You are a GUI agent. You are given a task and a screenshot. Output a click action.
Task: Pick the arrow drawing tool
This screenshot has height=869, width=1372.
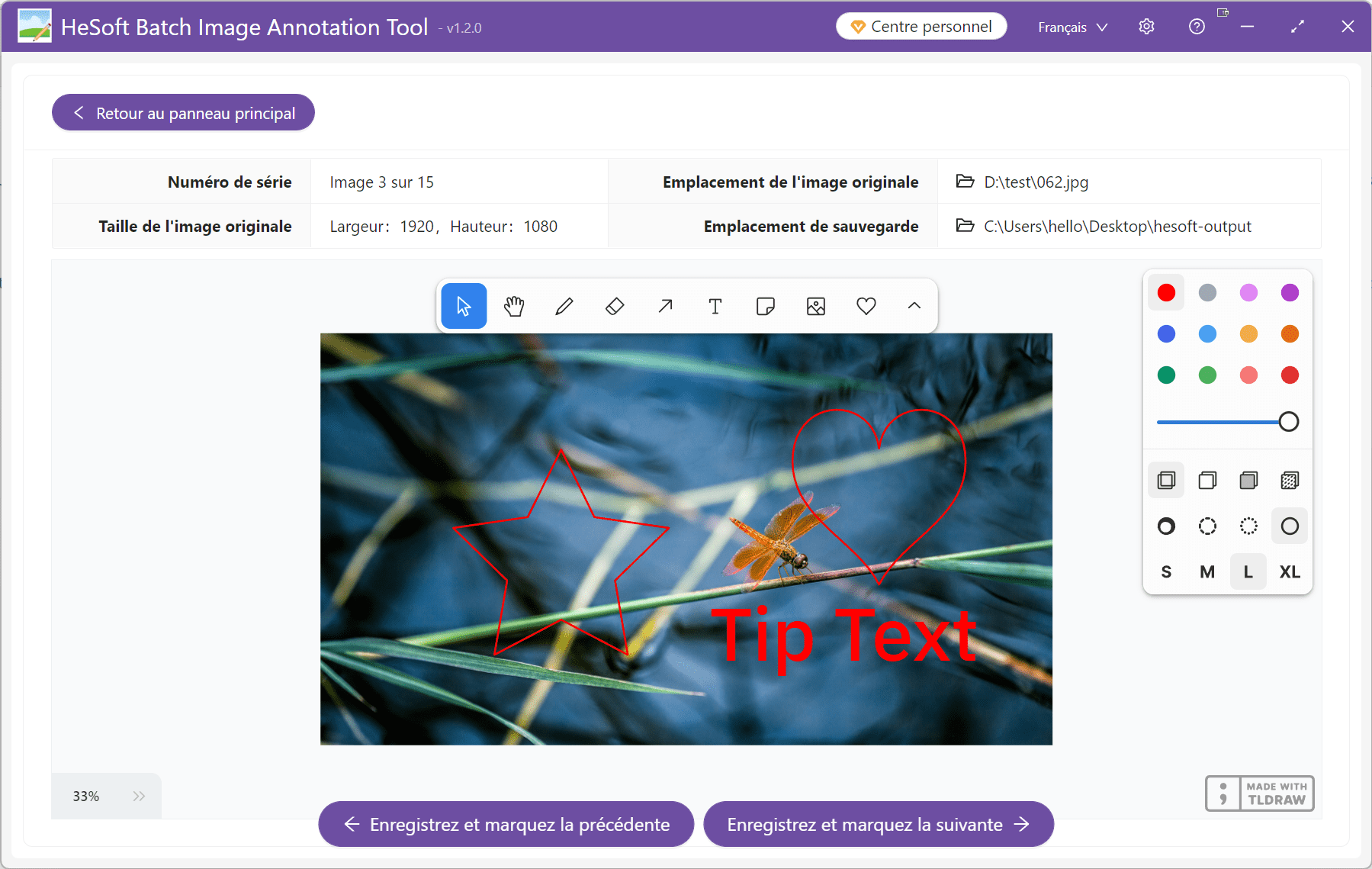(665, 306)
